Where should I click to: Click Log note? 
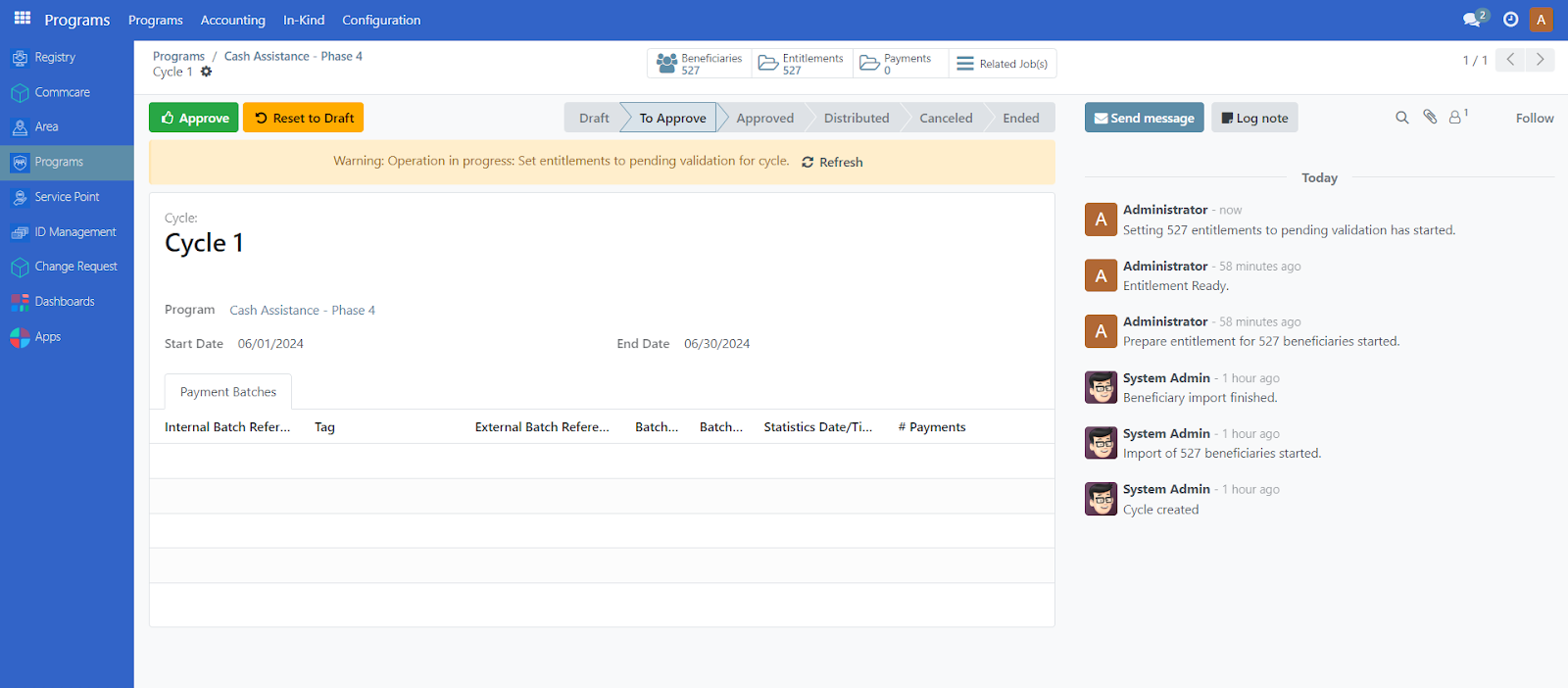(x=1254, y=118)
